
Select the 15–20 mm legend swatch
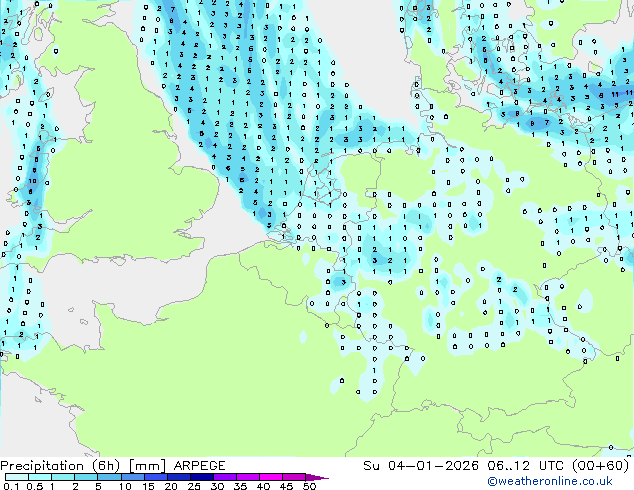[155, 477]
